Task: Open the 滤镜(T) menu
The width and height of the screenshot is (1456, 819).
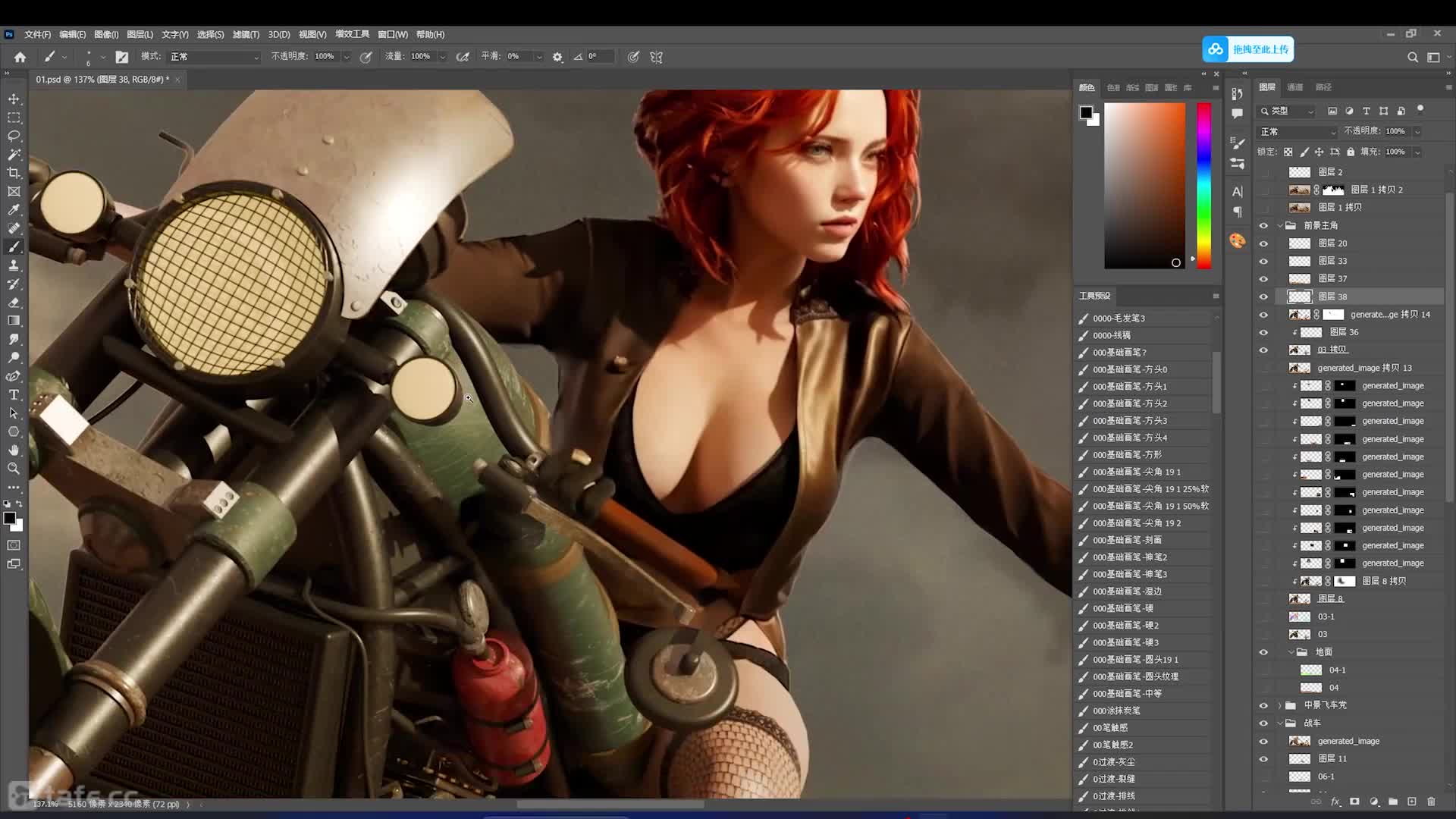Action: pyautogui.click(x=246, y=35)
